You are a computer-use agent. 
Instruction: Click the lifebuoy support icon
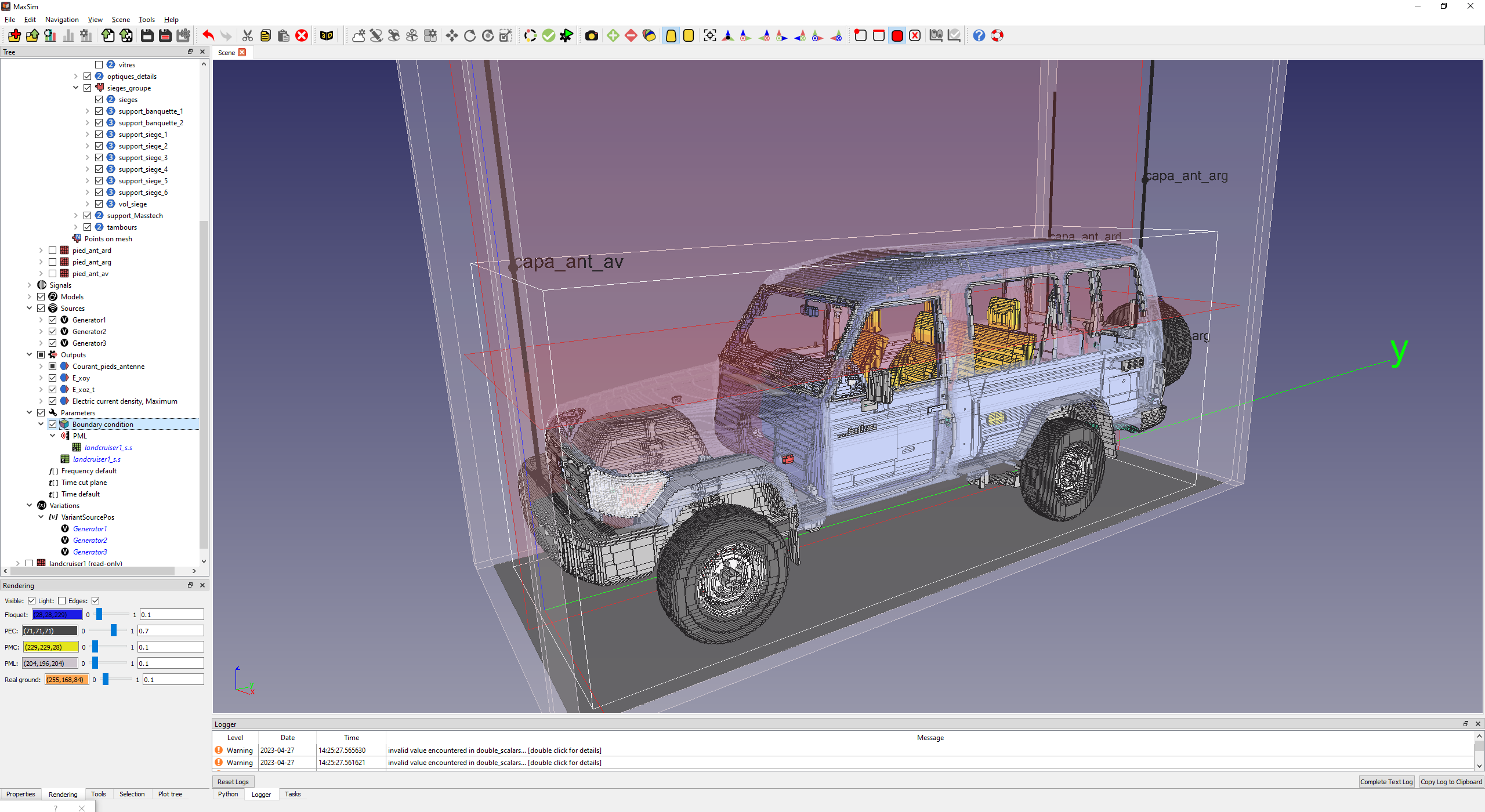tap(997, 36)
